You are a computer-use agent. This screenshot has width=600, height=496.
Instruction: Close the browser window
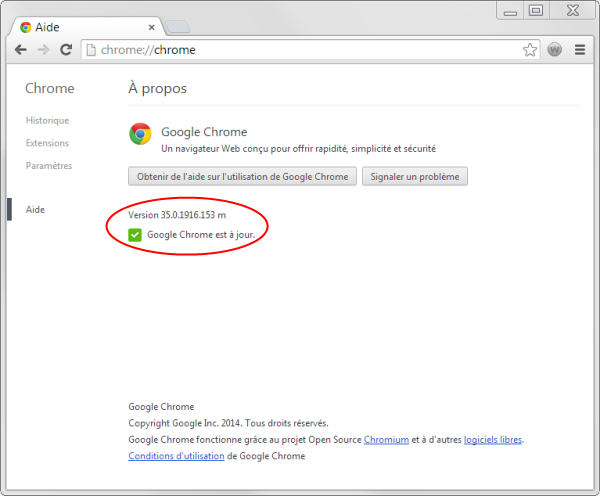[x=573, y=10]
